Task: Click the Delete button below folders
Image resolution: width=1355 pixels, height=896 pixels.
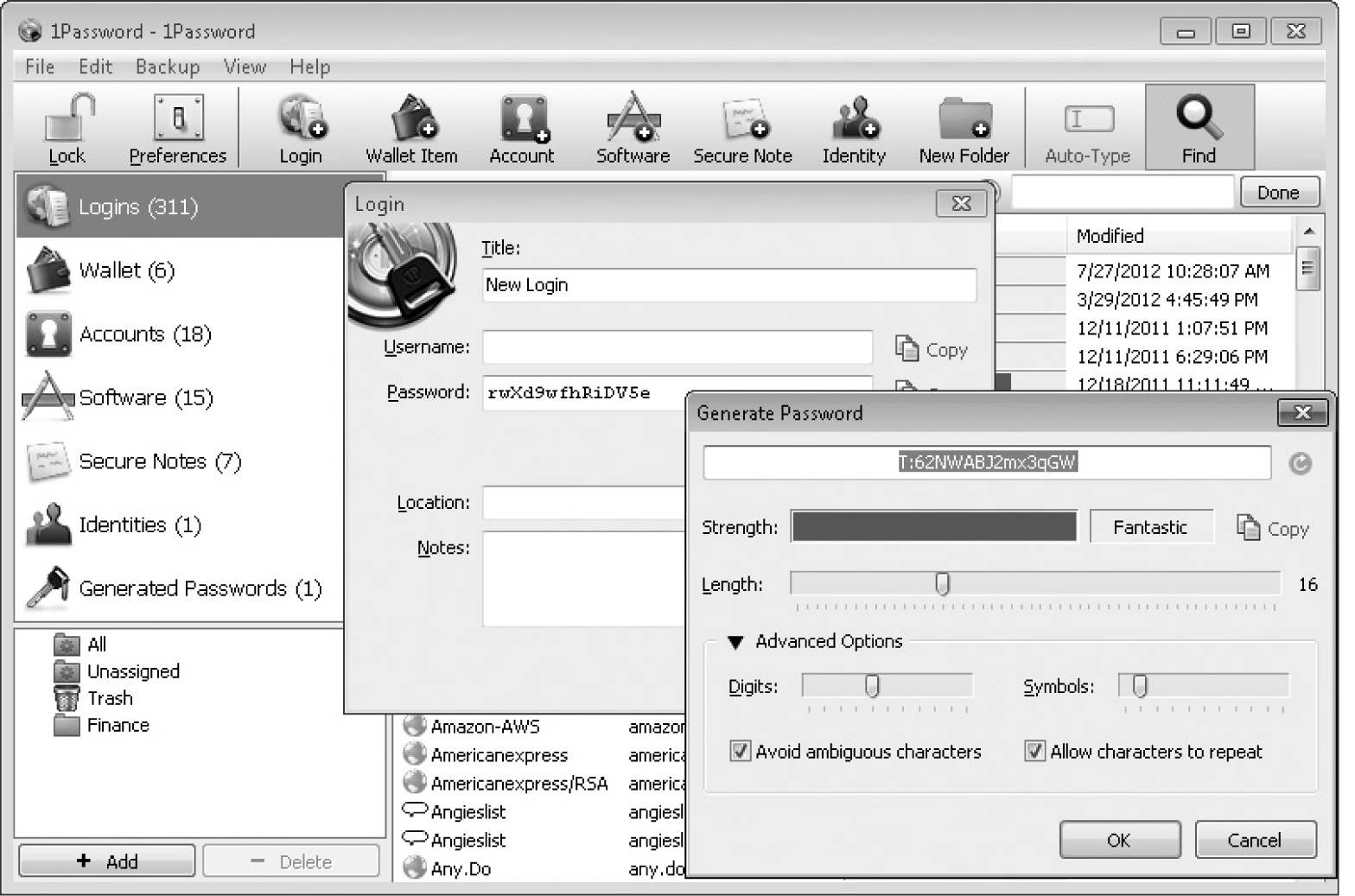Action: pyautogui.click(x=291, y=861)
